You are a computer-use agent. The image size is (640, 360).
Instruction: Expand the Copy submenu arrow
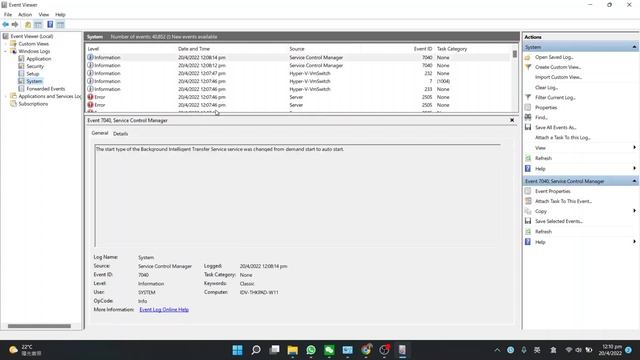[x=634, y=211]
